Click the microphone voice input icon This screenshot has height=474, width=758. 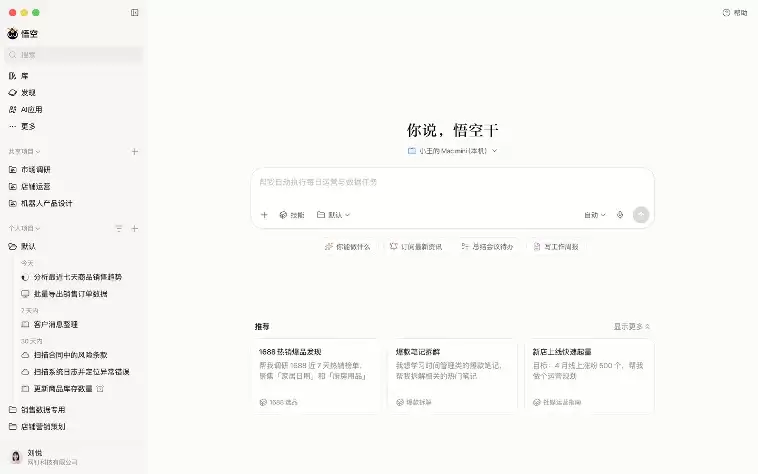(x=620, y=215)
